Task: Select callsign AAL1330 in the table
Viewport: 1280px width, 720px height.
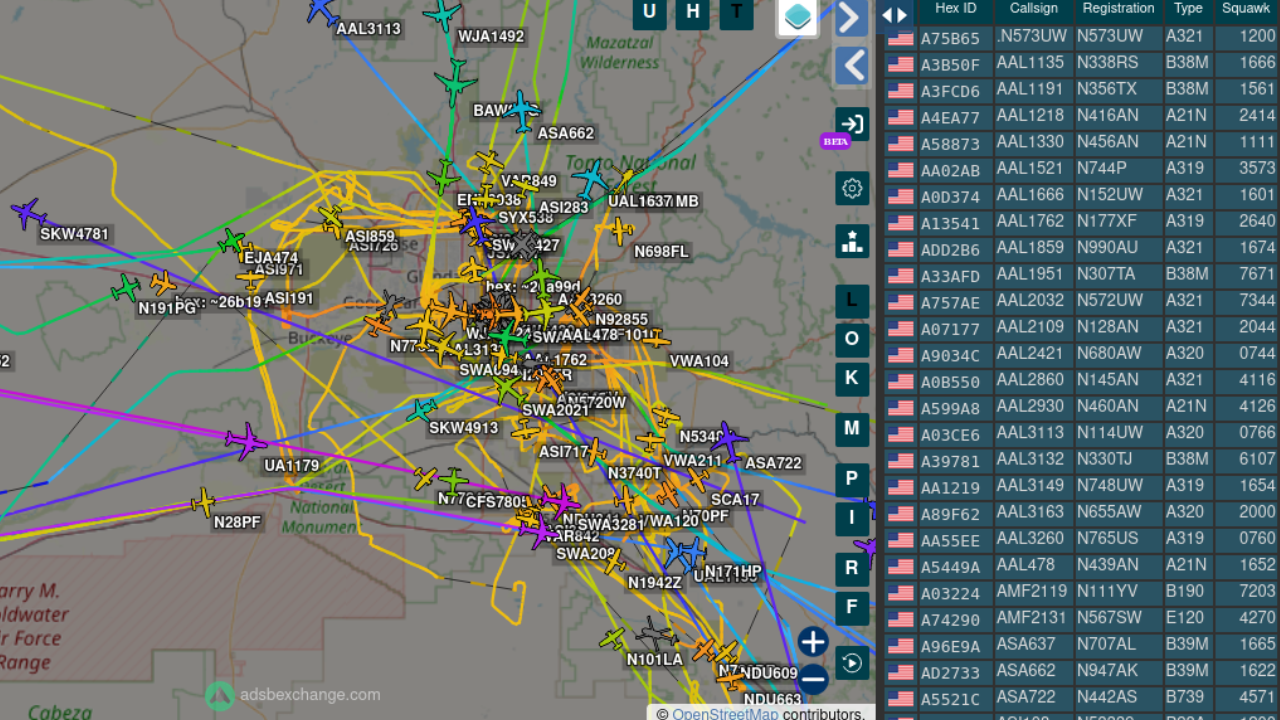Action: point(1030,143)
